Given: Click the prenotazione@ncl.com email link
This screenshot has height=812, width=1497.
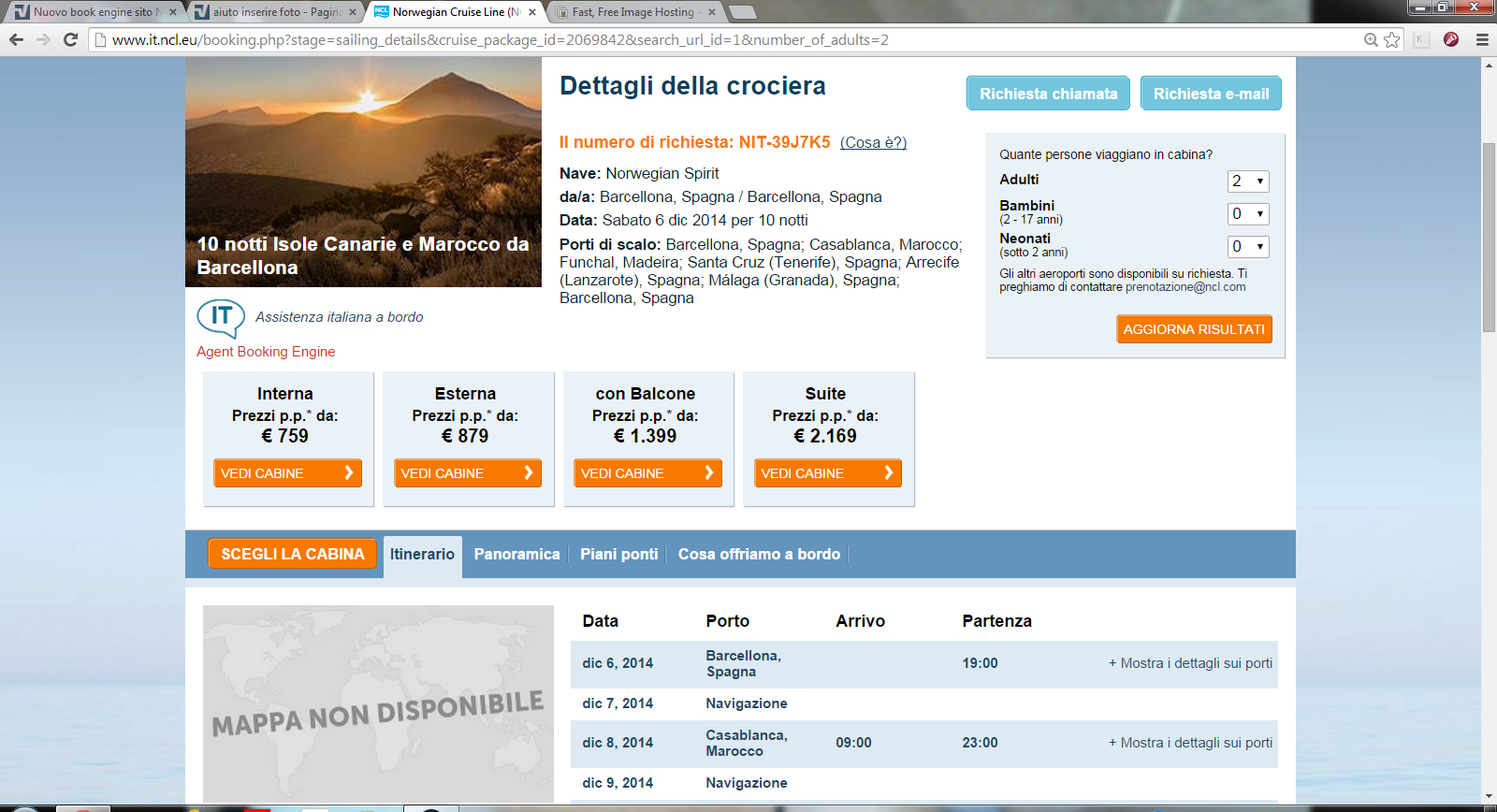Looking at the screenshot, I should (x=1185, y=287).
